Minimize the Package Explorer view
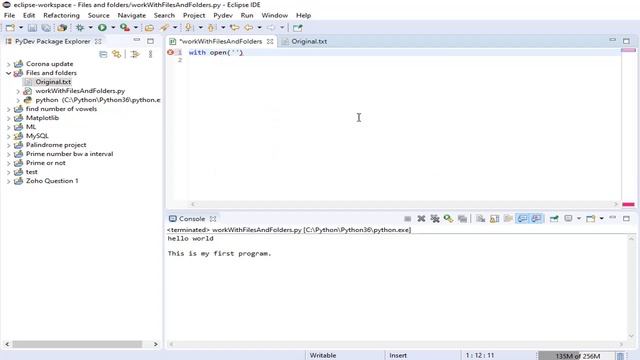The width and height of the screenshot is (640, 360). pos(137,40)
